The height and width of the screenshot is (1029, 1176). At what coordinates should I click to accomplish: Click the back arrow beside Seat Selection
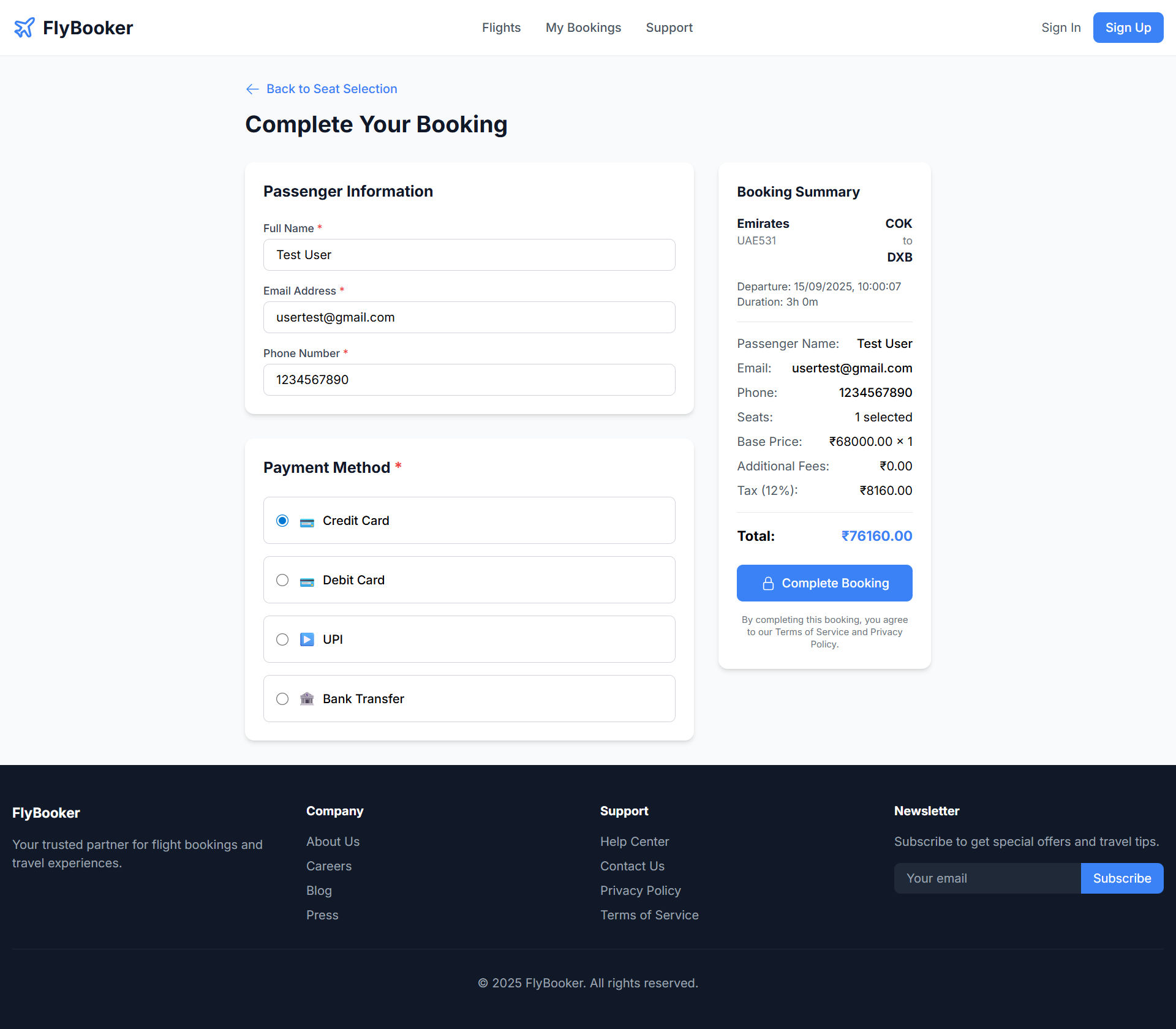tap(252, 89)
